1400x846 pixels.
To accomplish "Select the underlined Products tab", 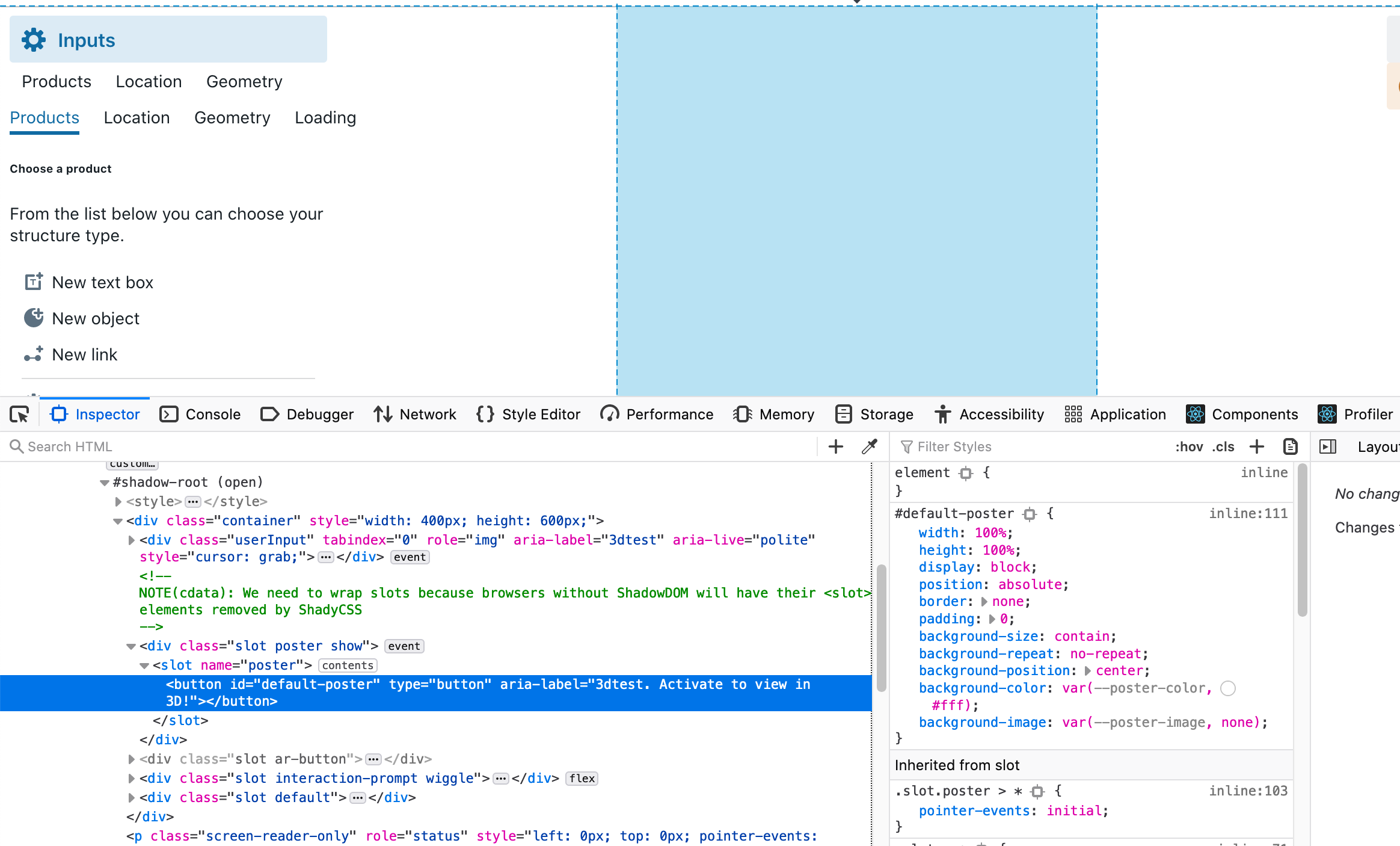I will tap(45, 118).
